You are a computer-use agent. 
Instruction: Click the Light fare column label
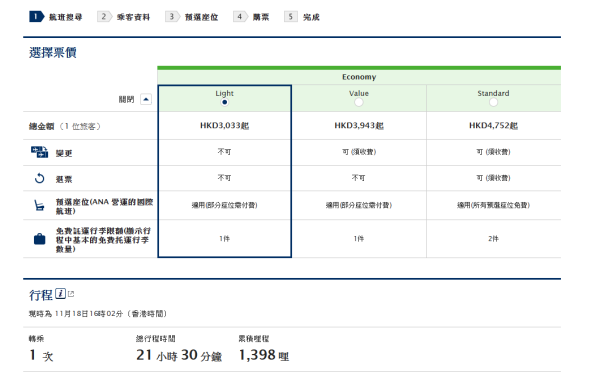point(225,93)
